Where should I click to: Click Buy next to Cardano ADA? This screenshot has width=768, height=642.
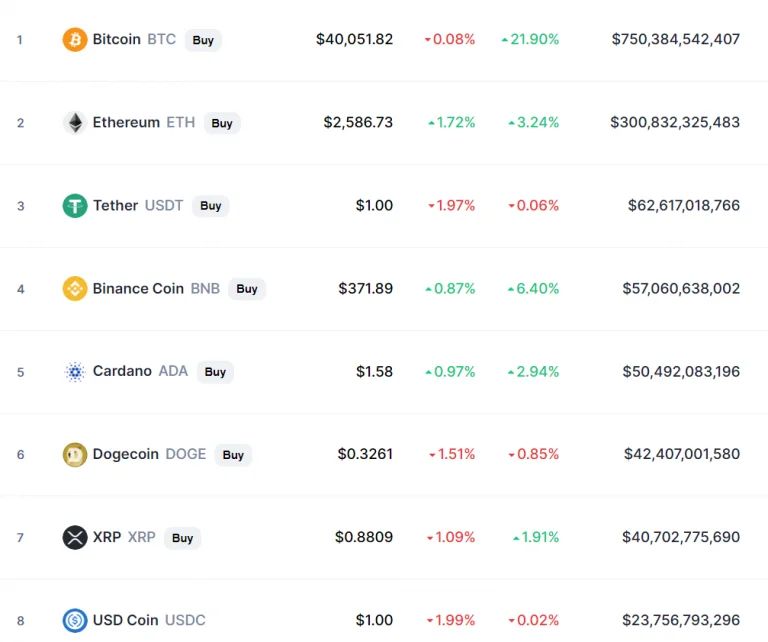click(x=215, y=372)
